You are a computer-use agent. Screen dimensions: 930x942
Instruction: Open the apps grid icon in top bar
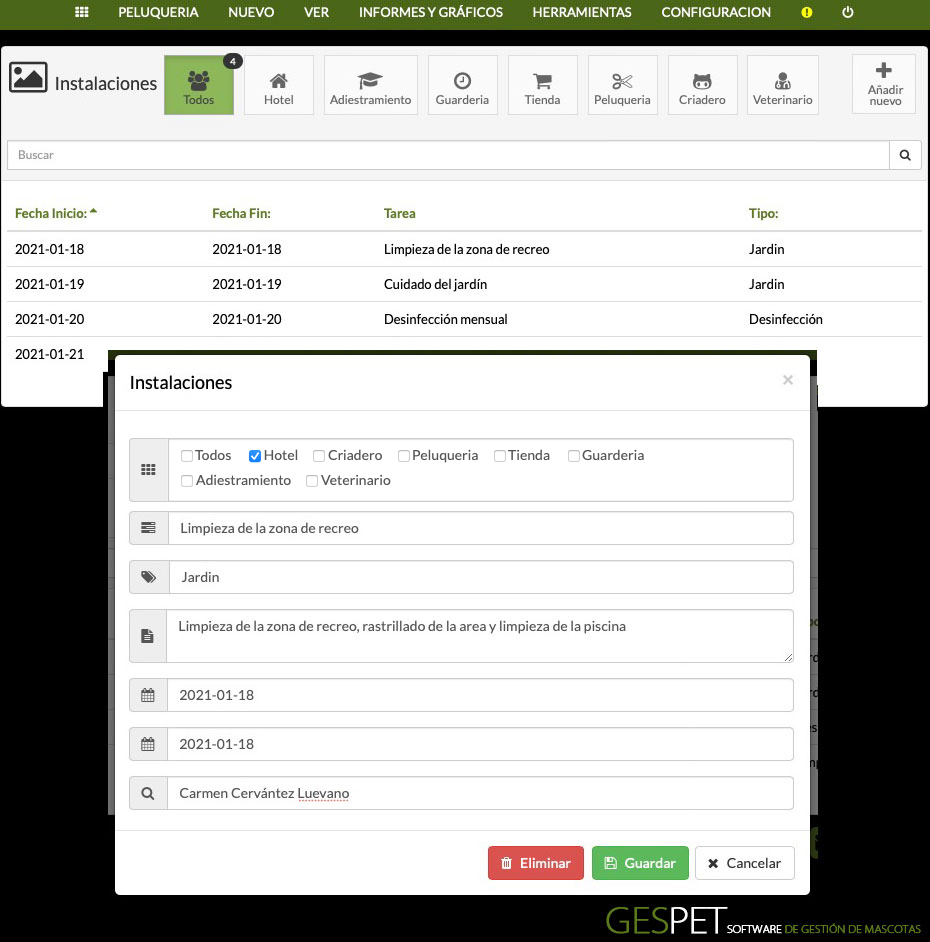[82, 12]
